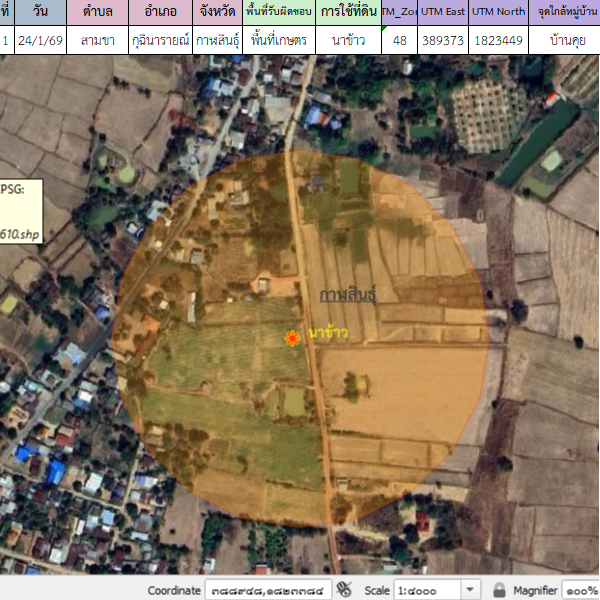Click the จังหวัด column header
This screenshot has height=600, width=600.
click(x=217, y=12)
